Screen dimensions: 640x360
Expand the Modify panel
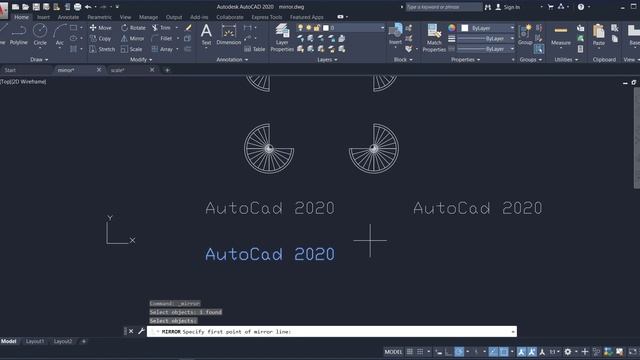coord(141,60)
